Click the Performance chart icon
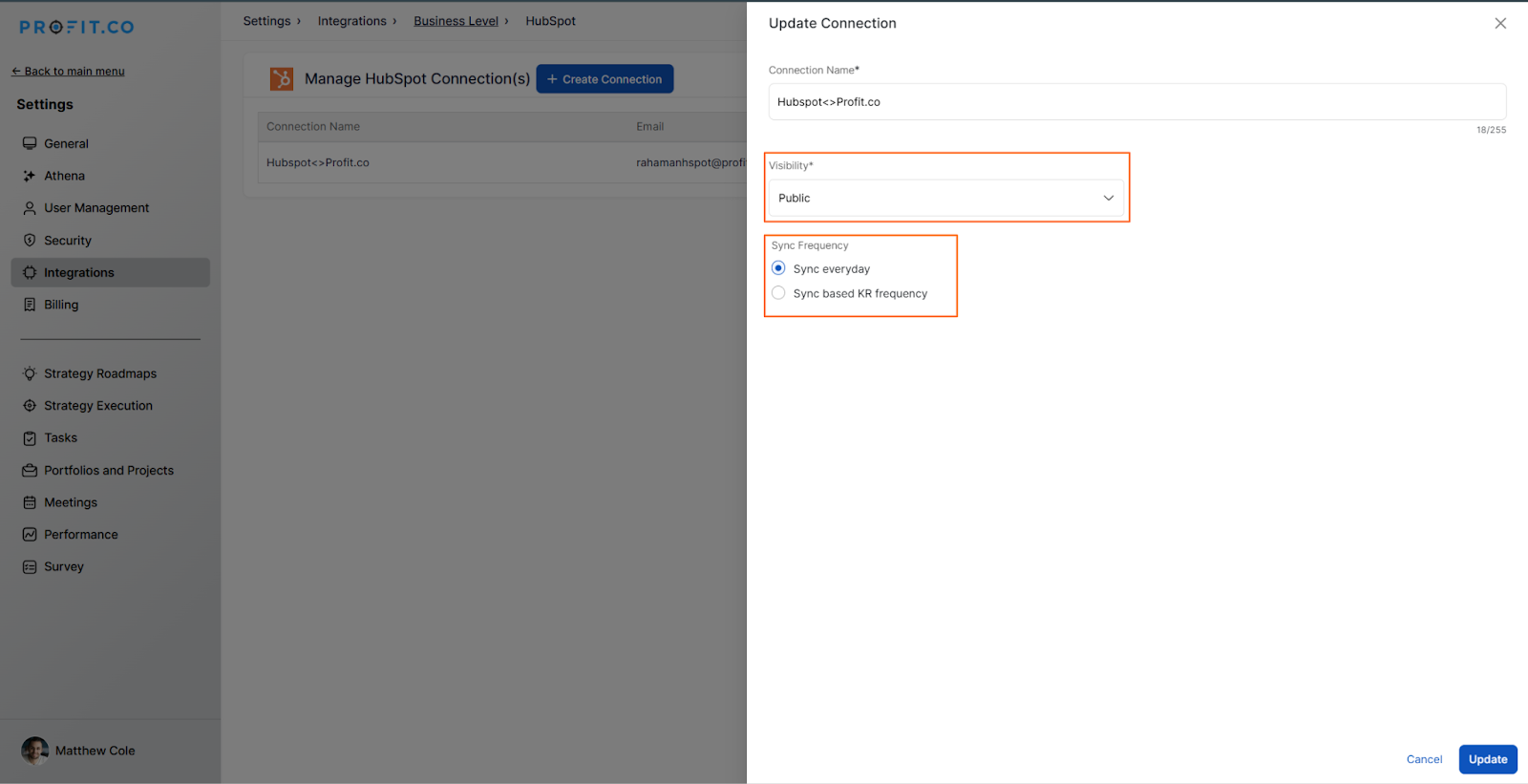 pos(30,535)
